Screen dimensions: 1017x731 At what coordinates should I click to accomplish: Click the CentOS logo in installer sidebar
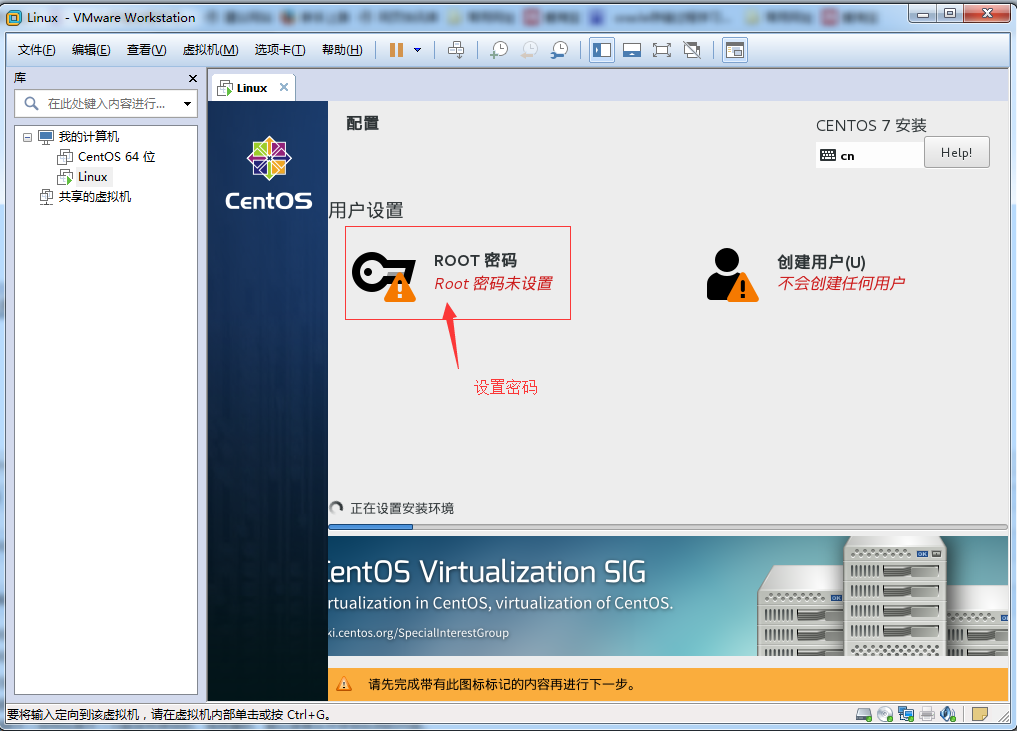click(x=269, y=173)
